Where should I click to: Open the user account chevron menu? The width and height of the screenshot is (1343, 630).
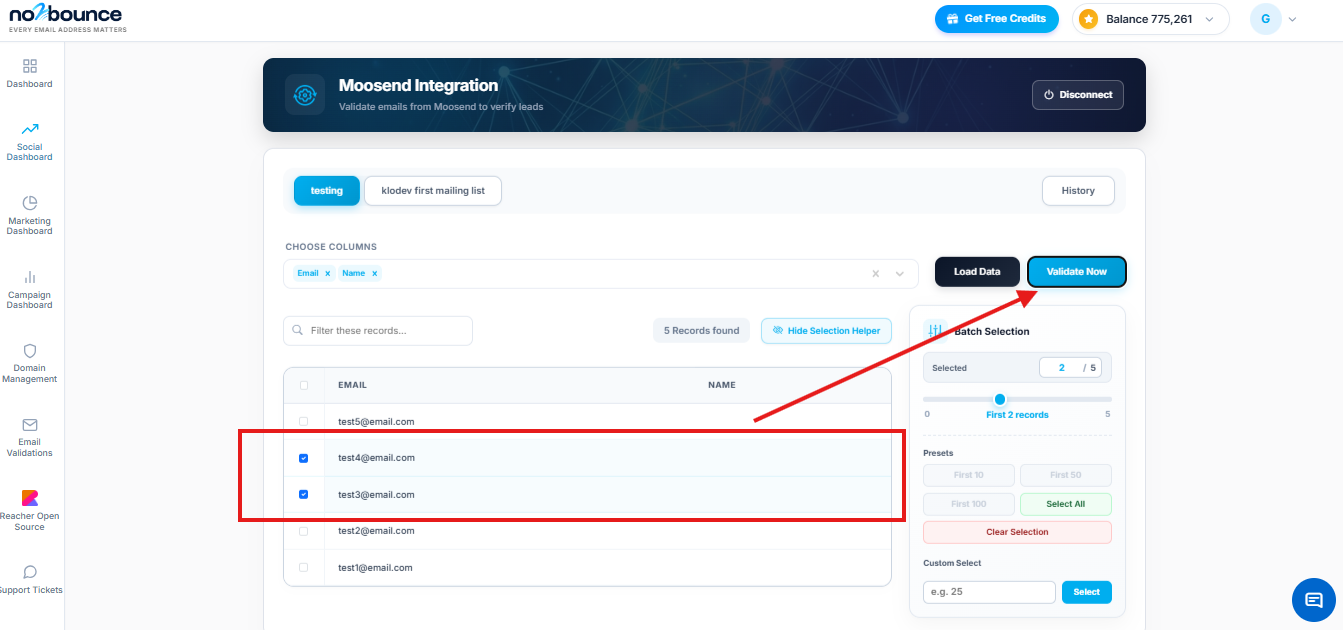(x=1292, y=19)
